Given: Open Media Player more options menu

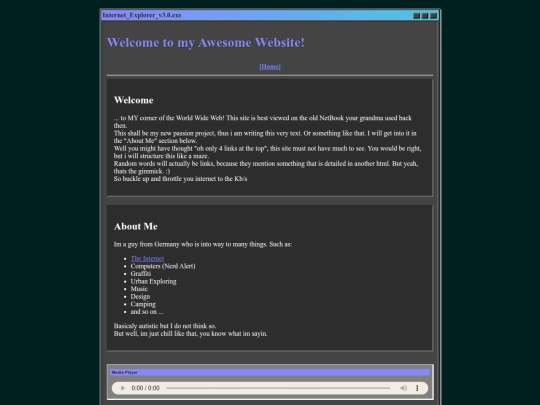Looking at the screenshot, I should click(417, 388).
